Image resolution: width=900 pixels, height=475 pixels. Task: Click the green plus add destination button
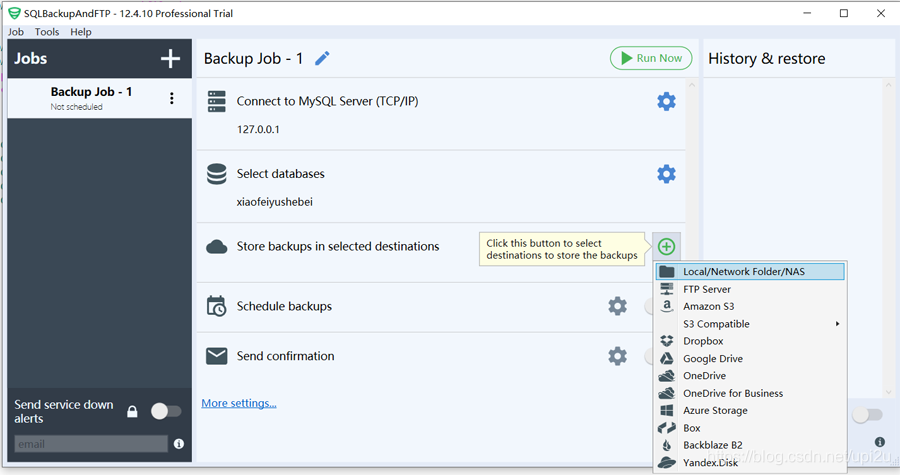click(x=666, y=247)
